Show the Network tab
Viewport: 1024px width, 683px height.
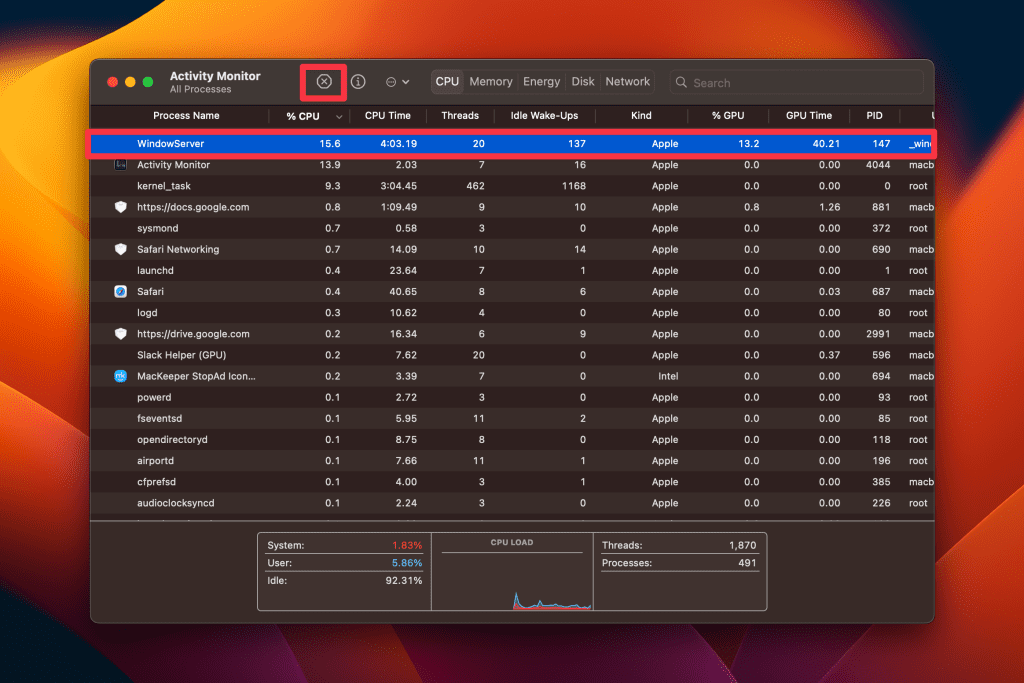tap(627, 82)
